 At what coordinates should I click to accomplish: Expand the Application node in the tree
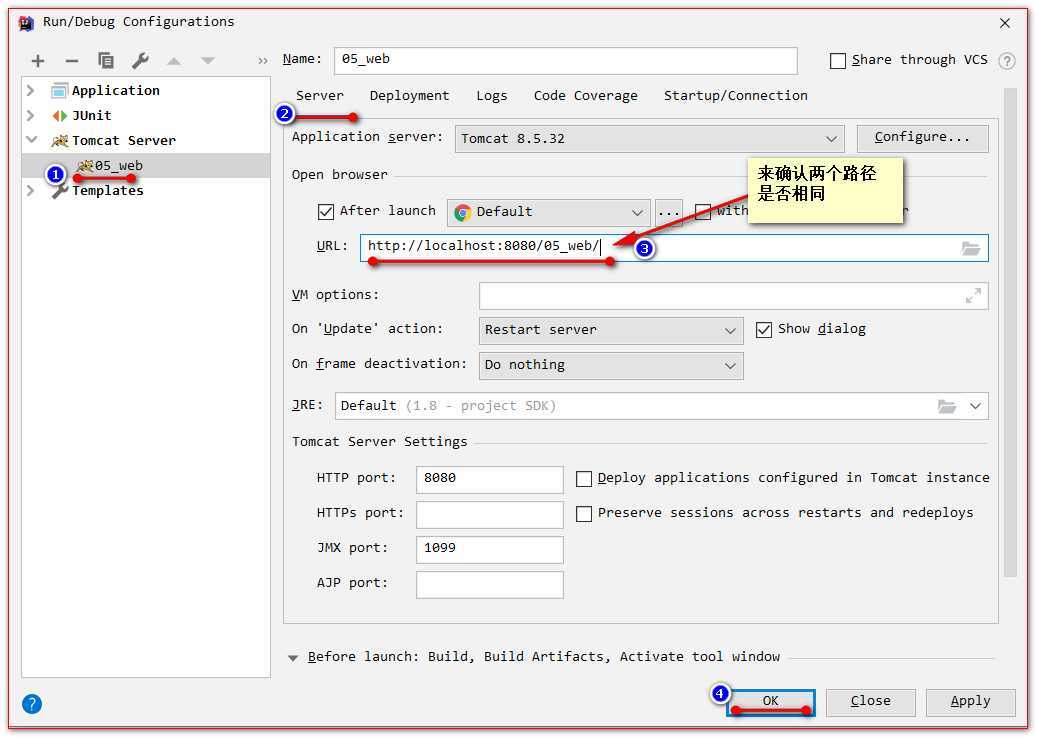click(31, 91)
